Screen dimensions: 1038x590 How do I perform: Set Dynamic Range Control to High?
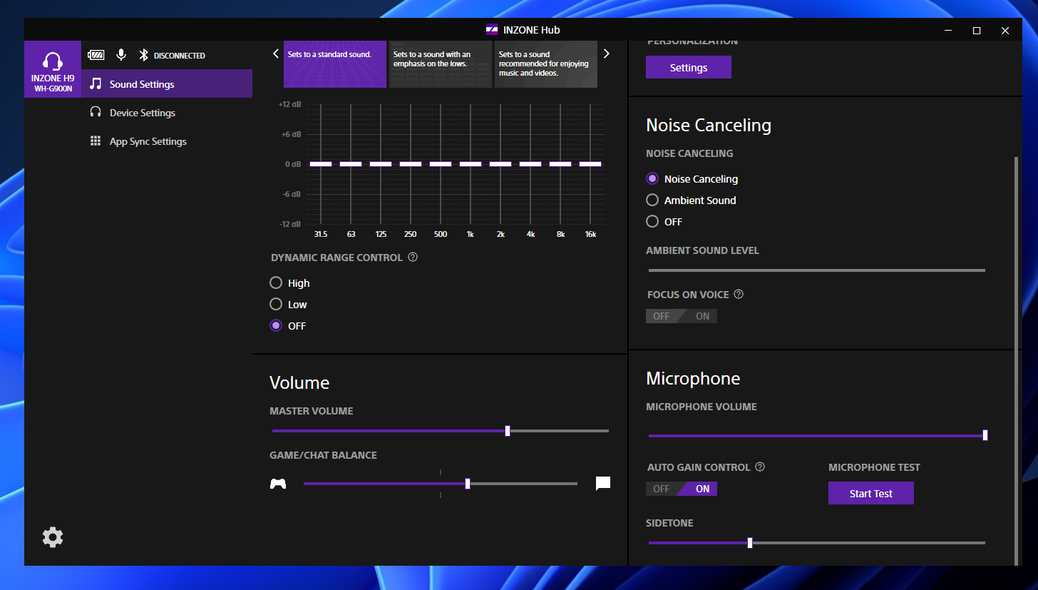[x=276, y=283]
